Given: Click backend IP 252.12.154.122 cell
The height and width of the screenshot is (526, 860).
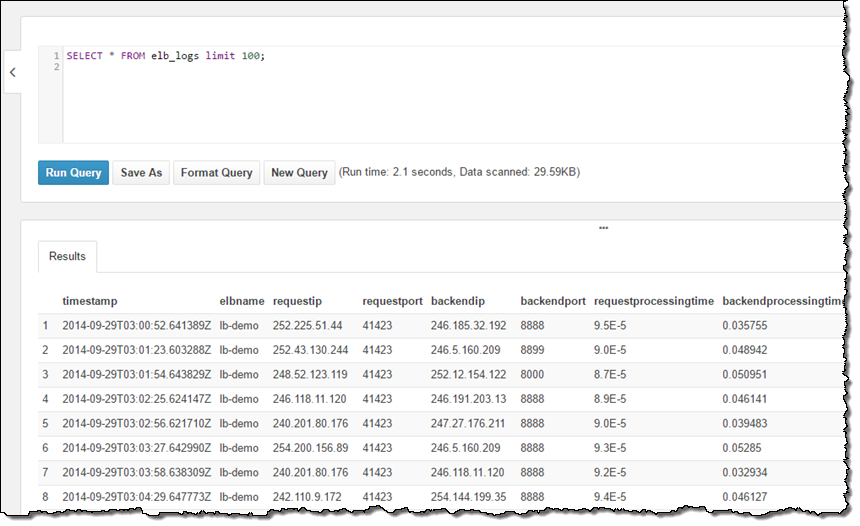Looking at the screenshot, I should pos(468,374).
